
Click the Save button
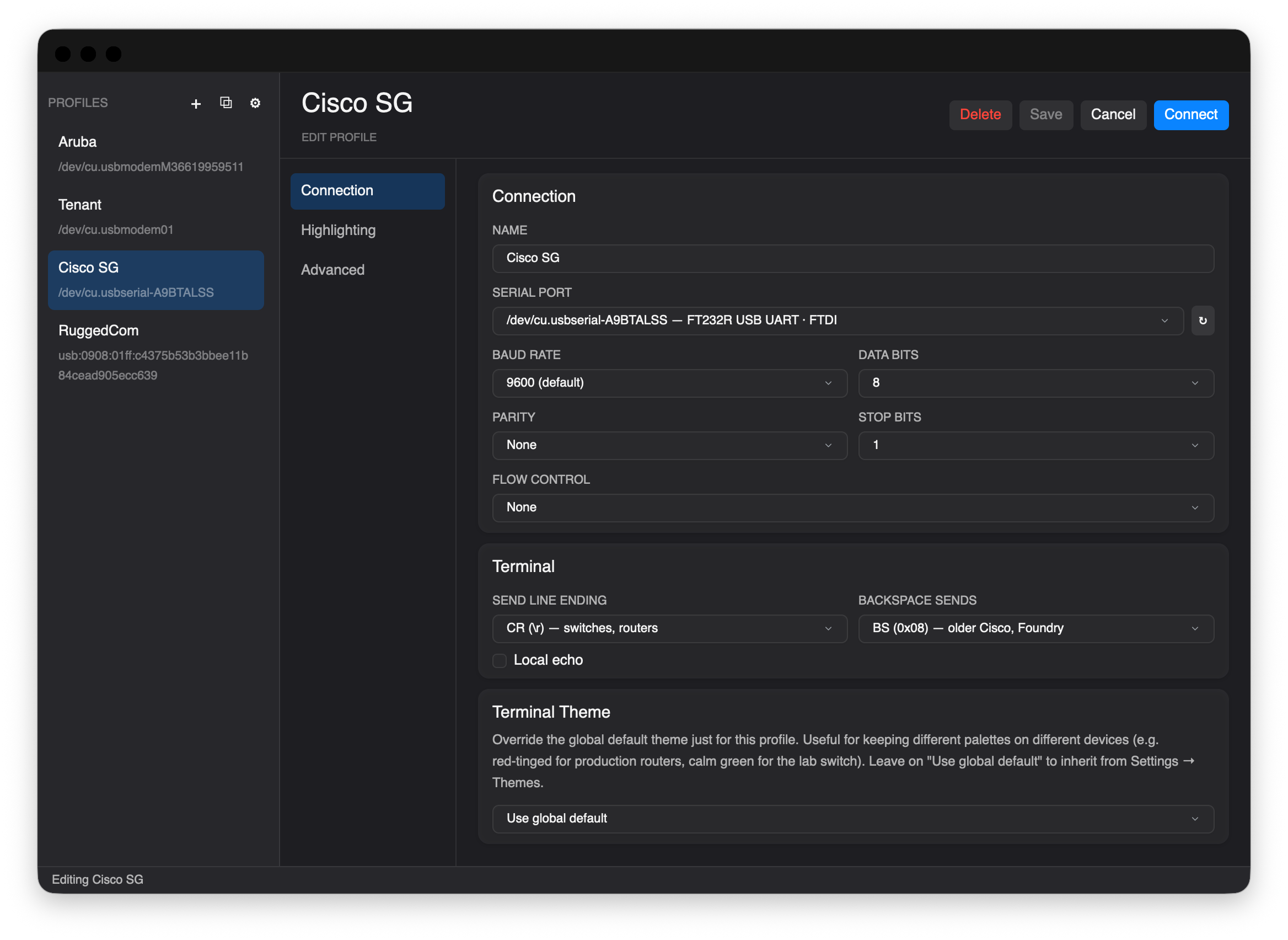pos(1046,115)
